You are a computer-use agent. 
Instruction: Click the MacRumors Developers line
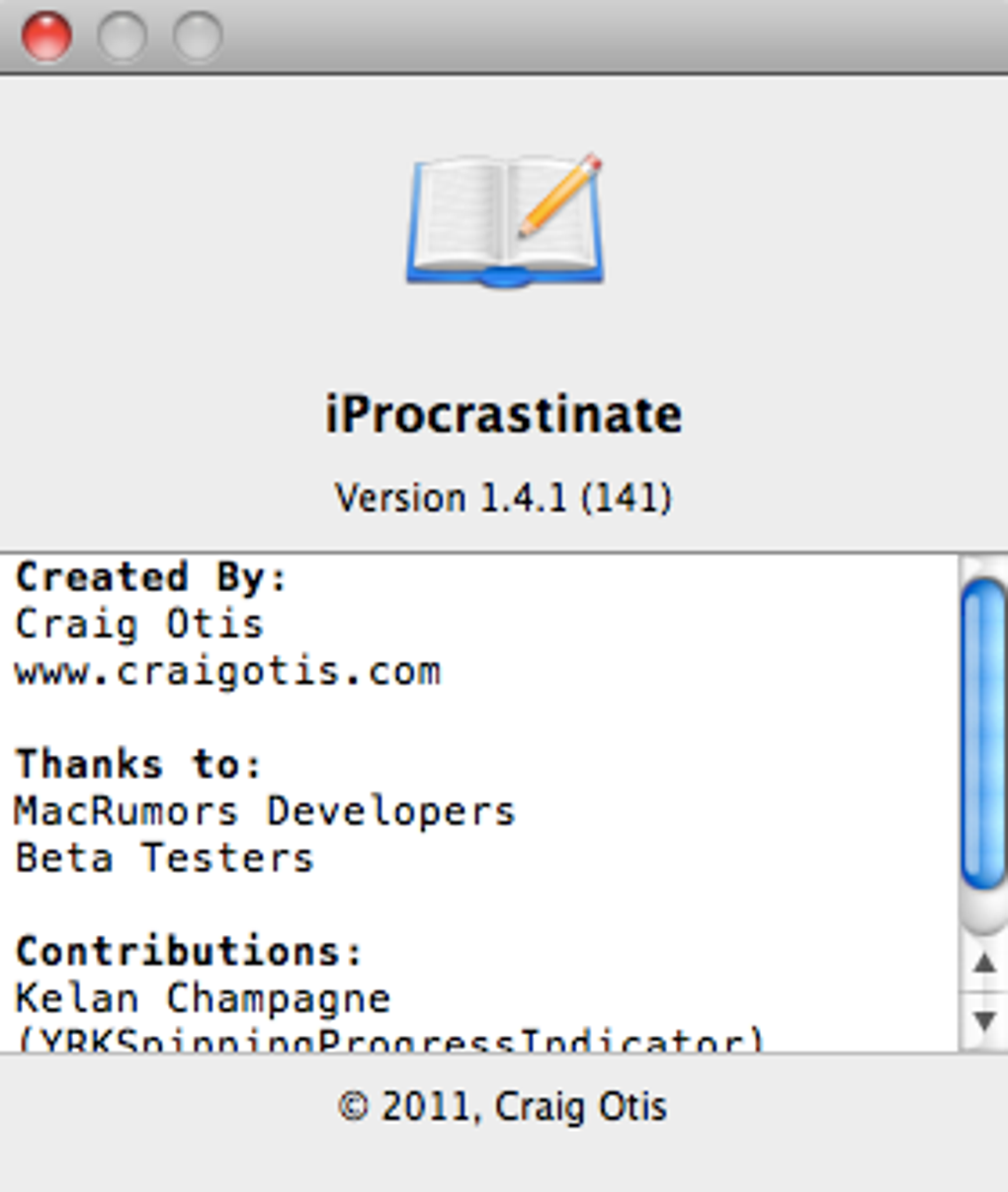click(x=265, y=811)
